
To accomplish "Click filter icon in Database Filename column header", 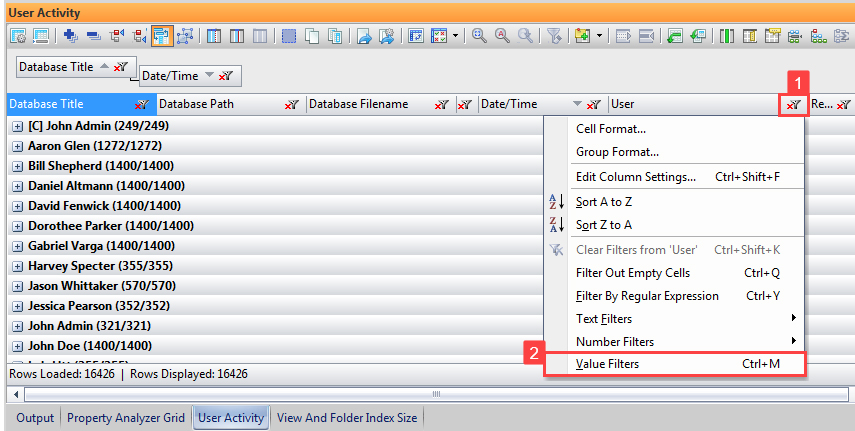I will click(442, 104).
